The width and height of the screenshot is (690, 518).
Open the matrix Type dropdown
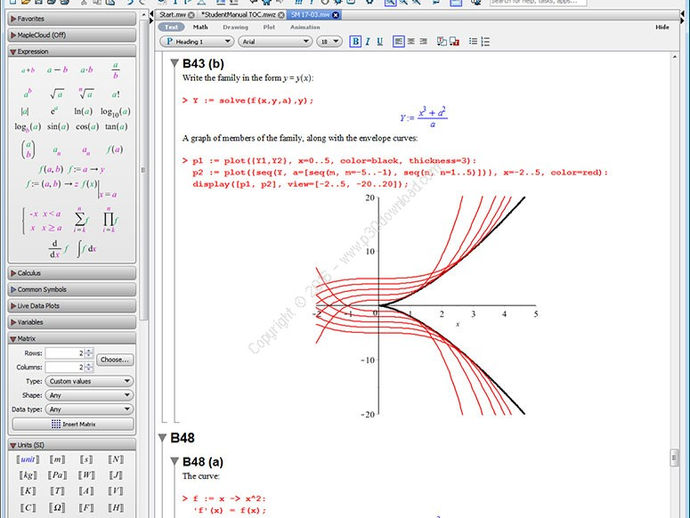pyautogui.click(x=89, y=381)
